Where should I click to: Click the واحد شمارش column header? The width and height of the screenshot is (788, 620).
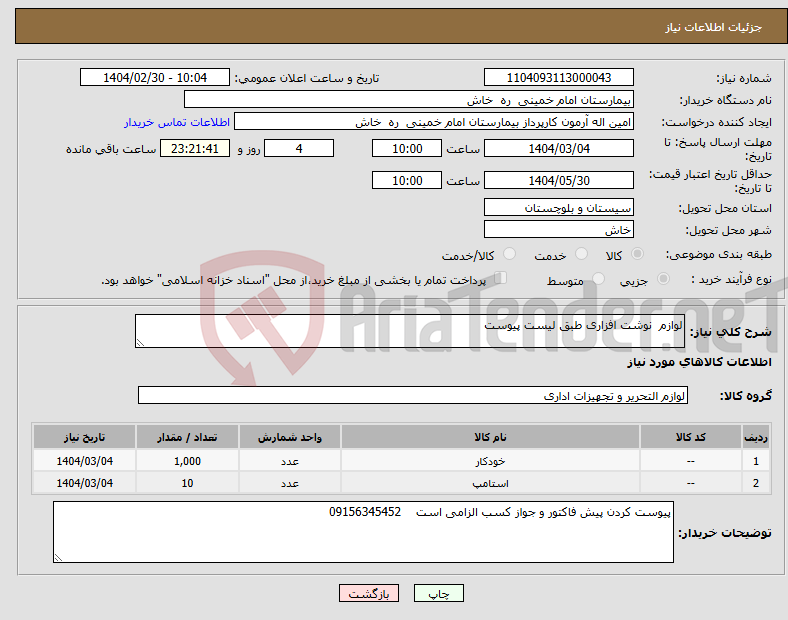click(x=290, y=437)
